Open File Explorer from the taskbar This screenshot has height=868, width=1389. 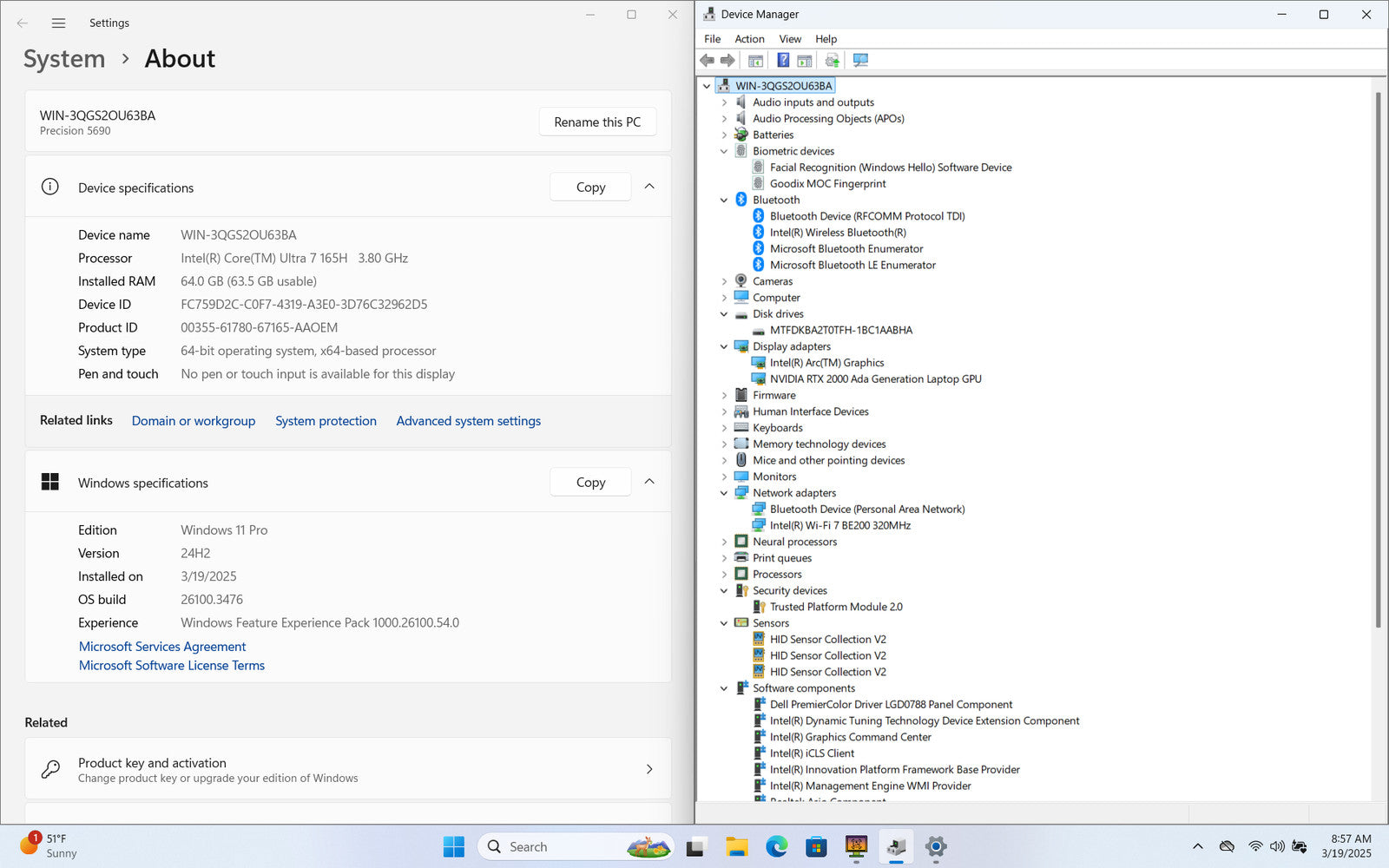pos(736,847)
